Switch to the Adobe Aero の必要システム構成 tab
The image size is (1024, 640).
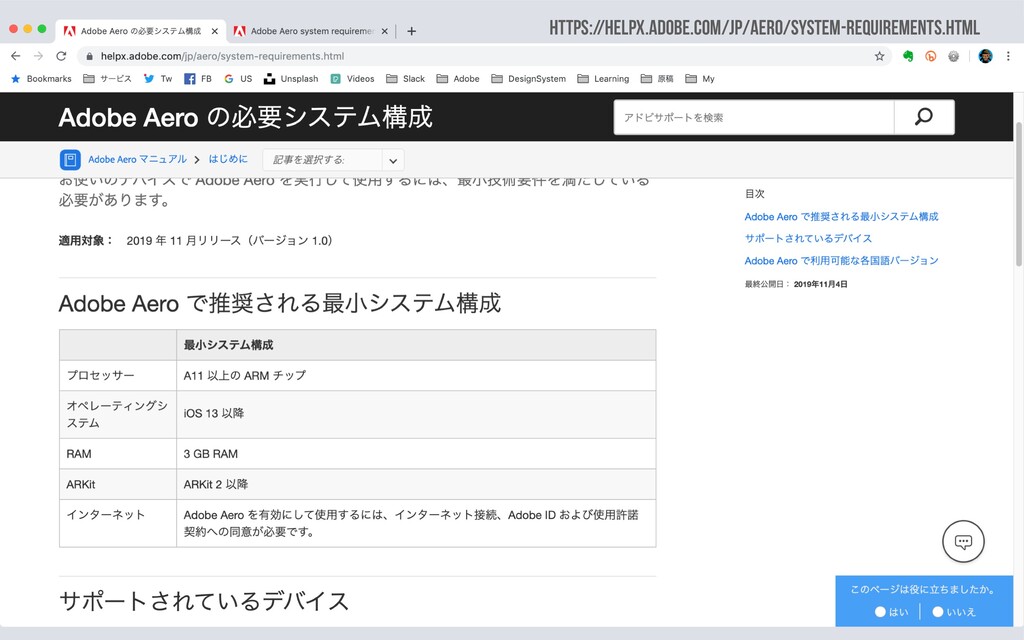141,31
